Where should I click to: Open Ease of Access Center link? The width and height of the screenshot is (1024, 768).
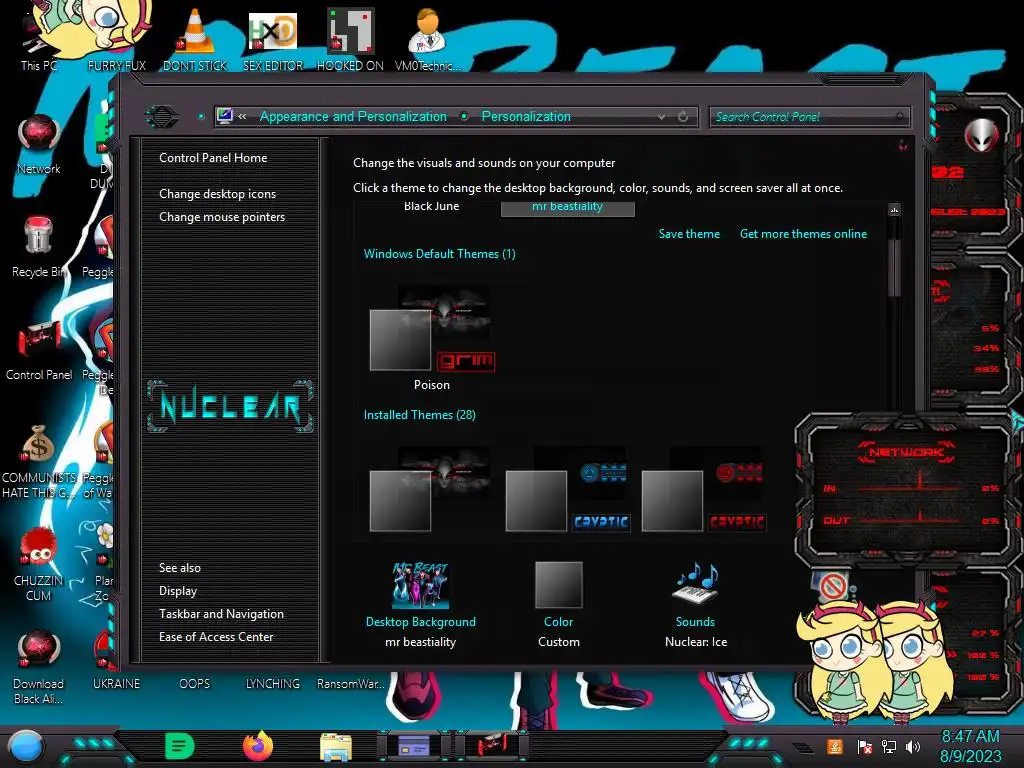click(x=216, y=637)
